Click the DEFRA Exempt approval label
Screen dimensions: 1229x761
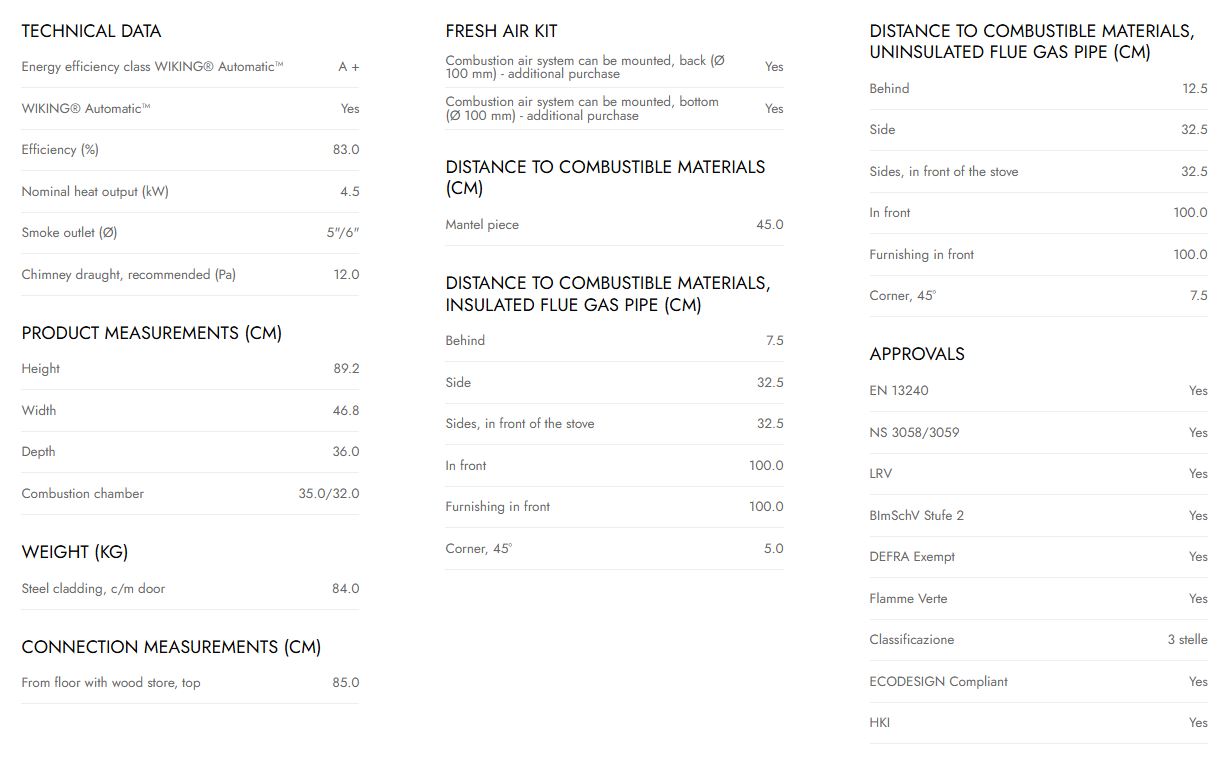click(912, 557)
